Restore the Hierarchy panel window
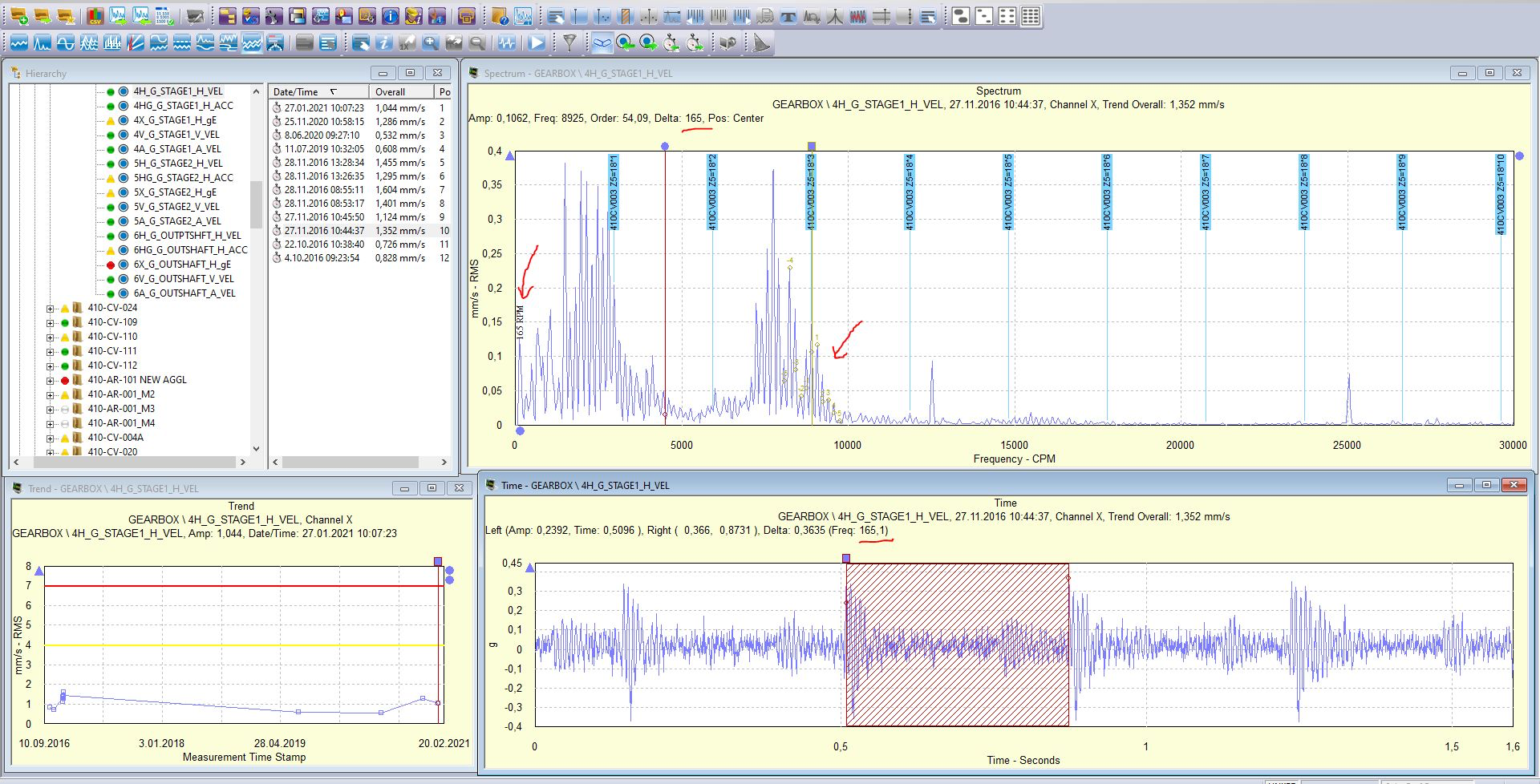 410,73
